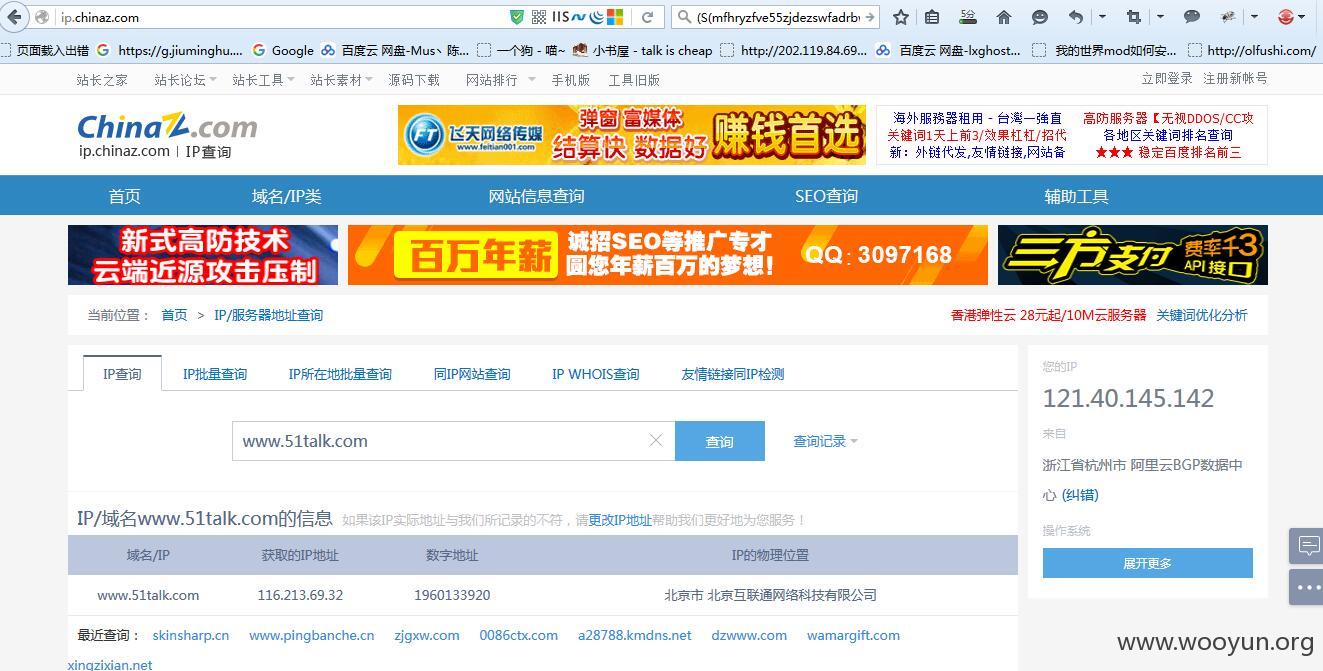1323x671 pixels.
Task: Click the smiley face chat icon
Action: click(1040, 17)
